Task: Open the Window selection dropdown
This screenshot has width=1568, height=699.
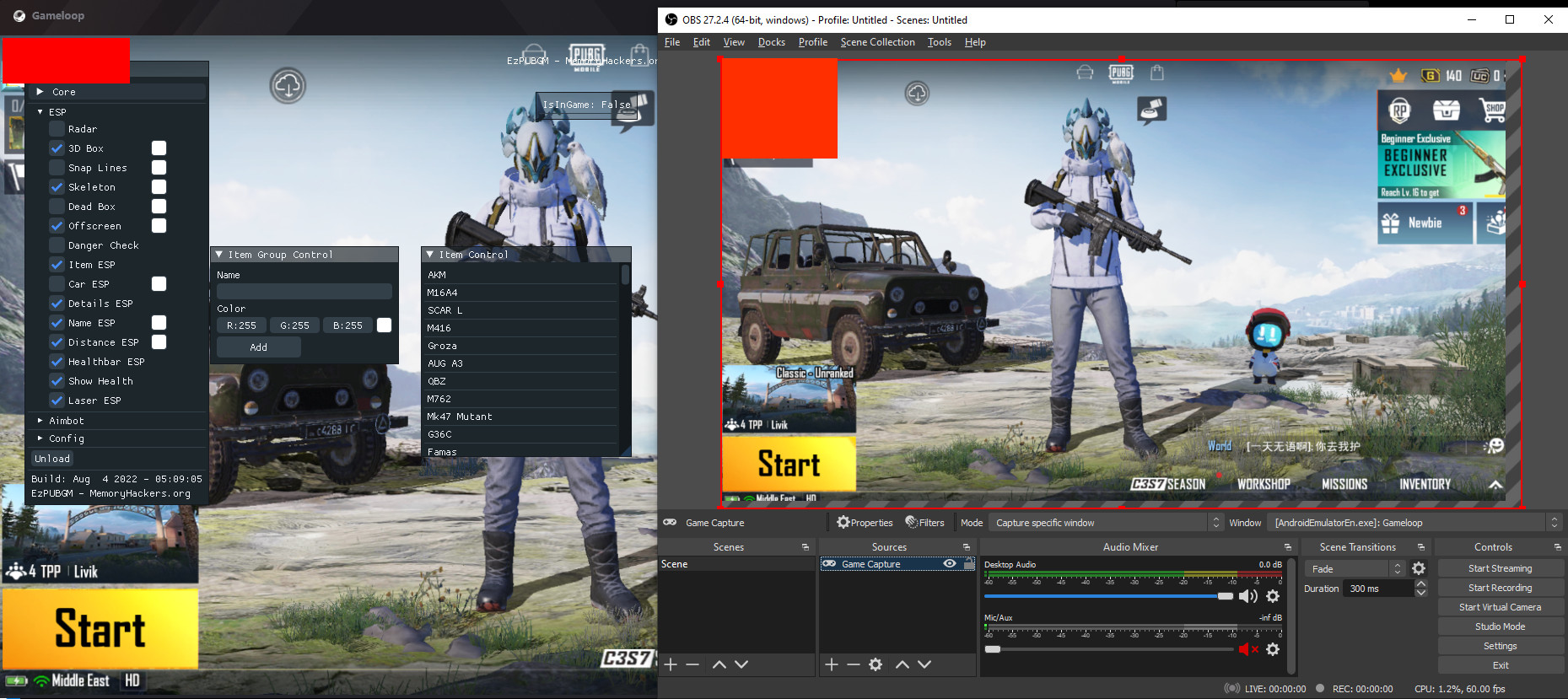Action: [1416, 523]
